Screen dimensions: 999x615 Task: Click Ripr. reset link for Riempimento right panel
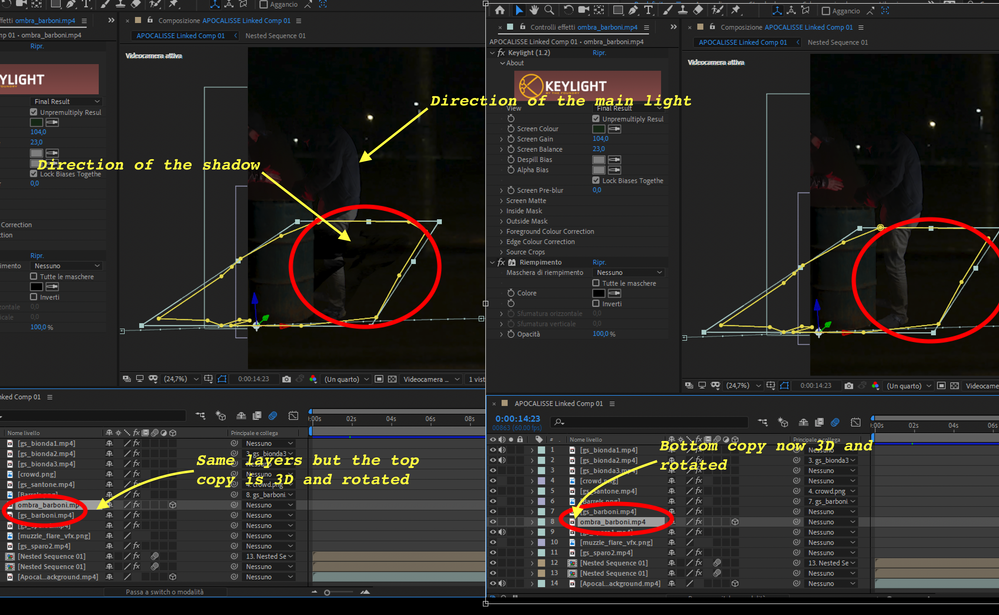coord(599,263)
